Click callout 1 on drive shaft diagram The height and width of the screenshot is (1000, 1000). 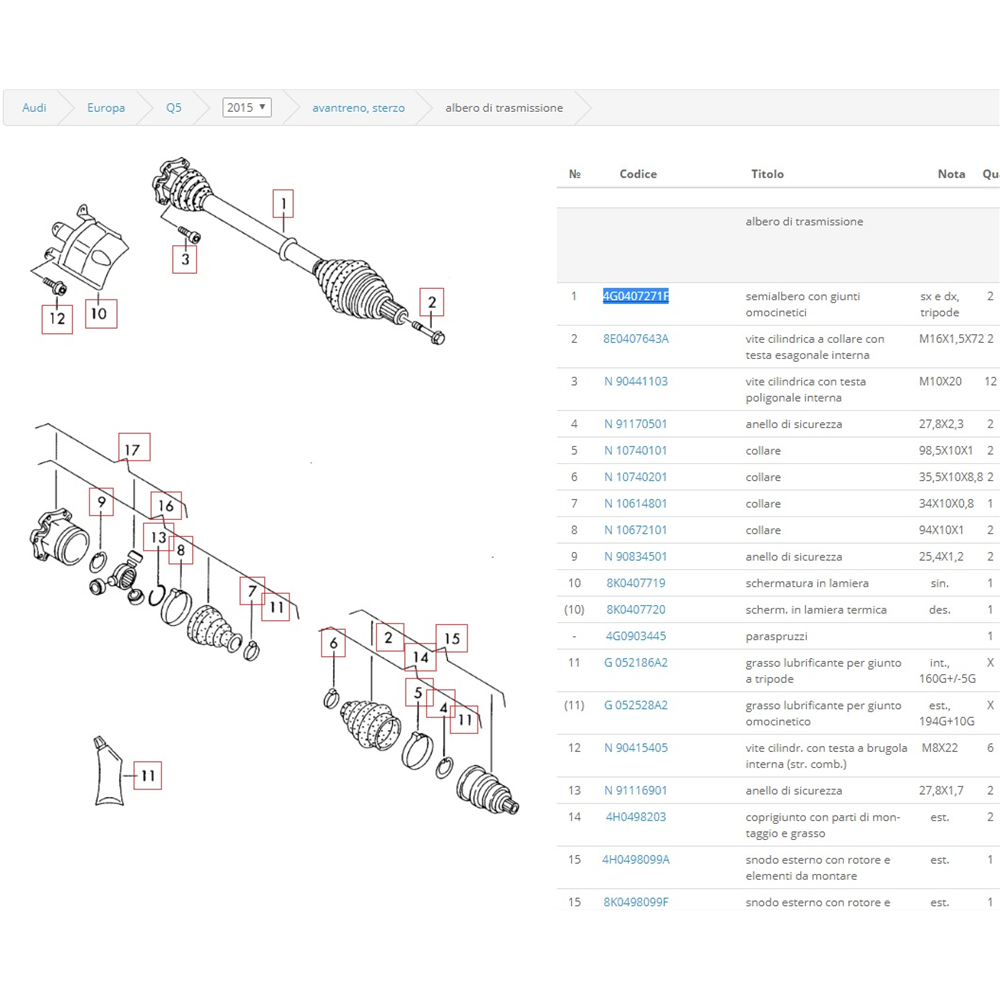pyautogui.click(x=284, y=205)
